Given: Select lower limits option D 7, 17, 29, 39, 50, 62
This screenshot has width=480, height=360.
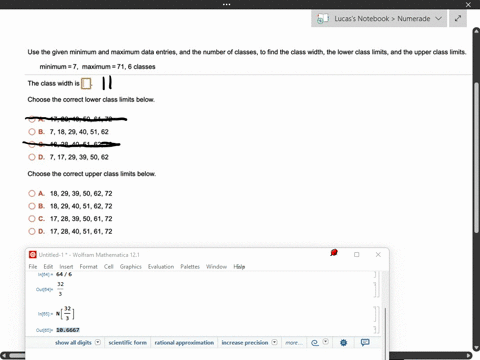Looking at the screenshot, I should click(x=32, y=157).
